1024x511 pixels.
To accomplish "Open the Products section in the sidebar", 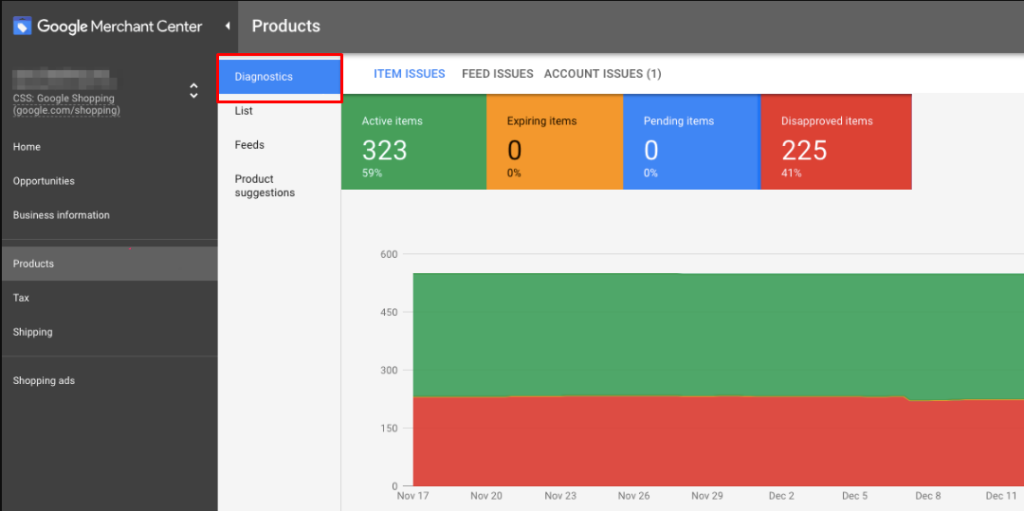I will coord(34,264).
